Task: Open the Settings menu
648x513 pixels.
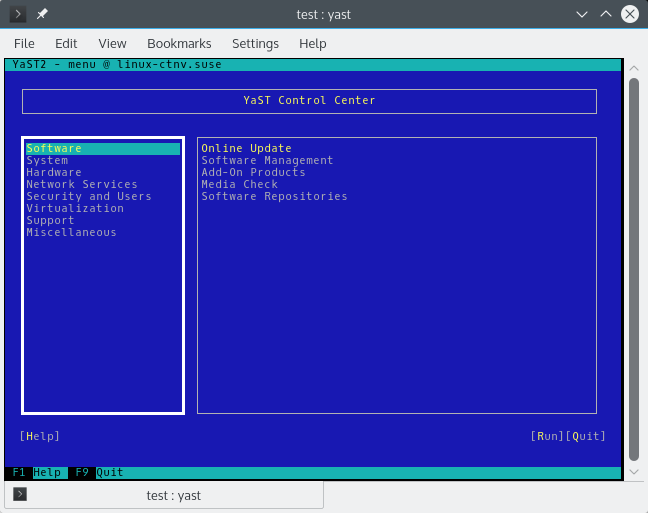Action: pyautogui.click(x=255, y=43)
